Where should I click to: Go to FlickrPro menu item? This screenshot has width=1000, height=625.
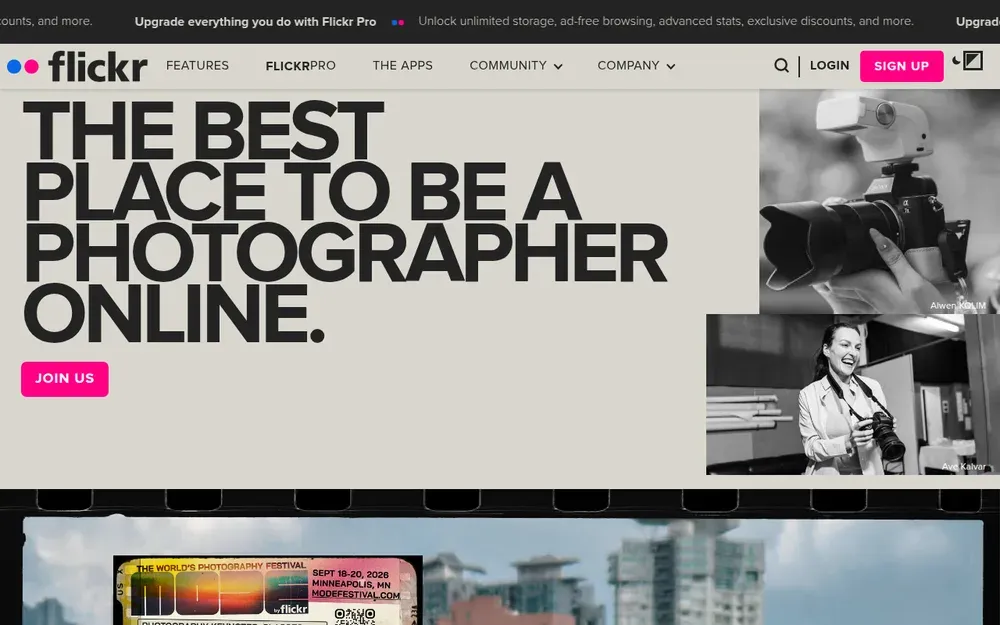coord(300,66)
